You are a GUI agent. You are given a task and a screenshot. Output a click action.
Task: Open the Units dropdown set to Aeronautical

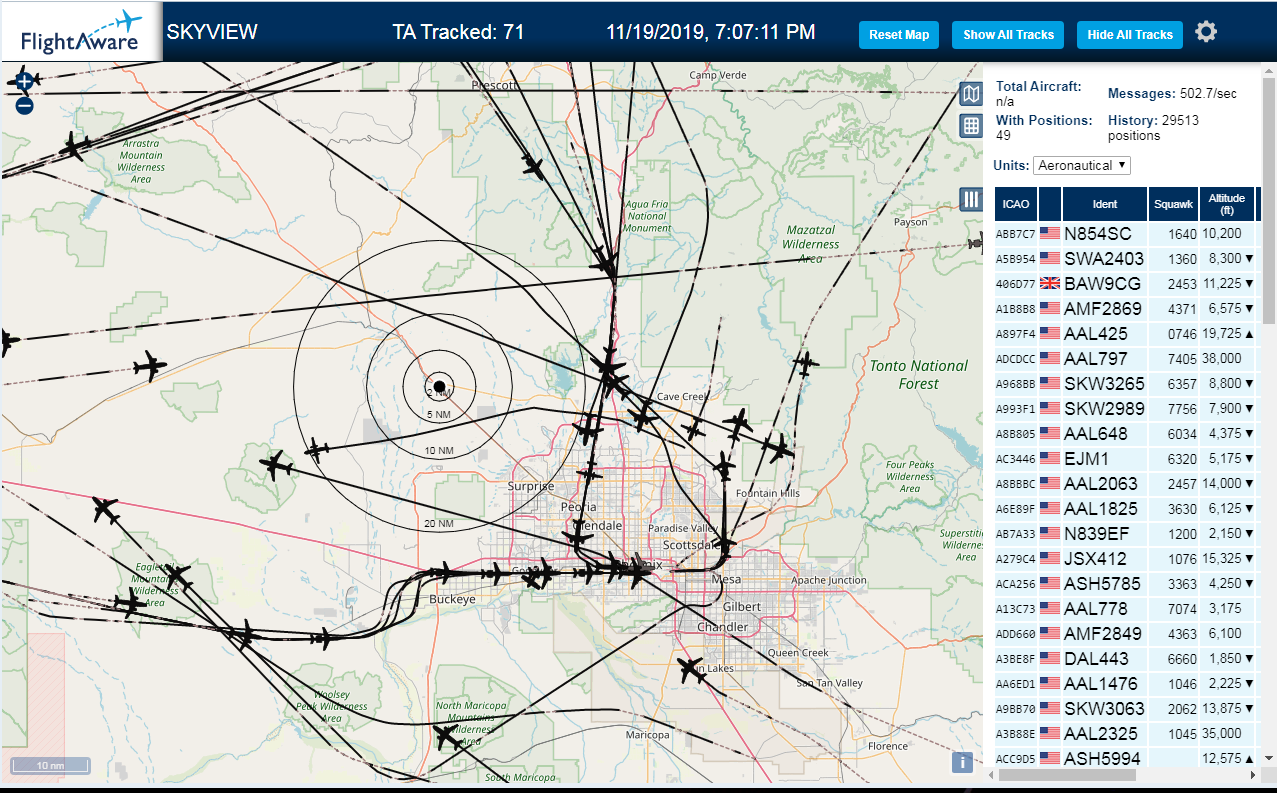1082,165
